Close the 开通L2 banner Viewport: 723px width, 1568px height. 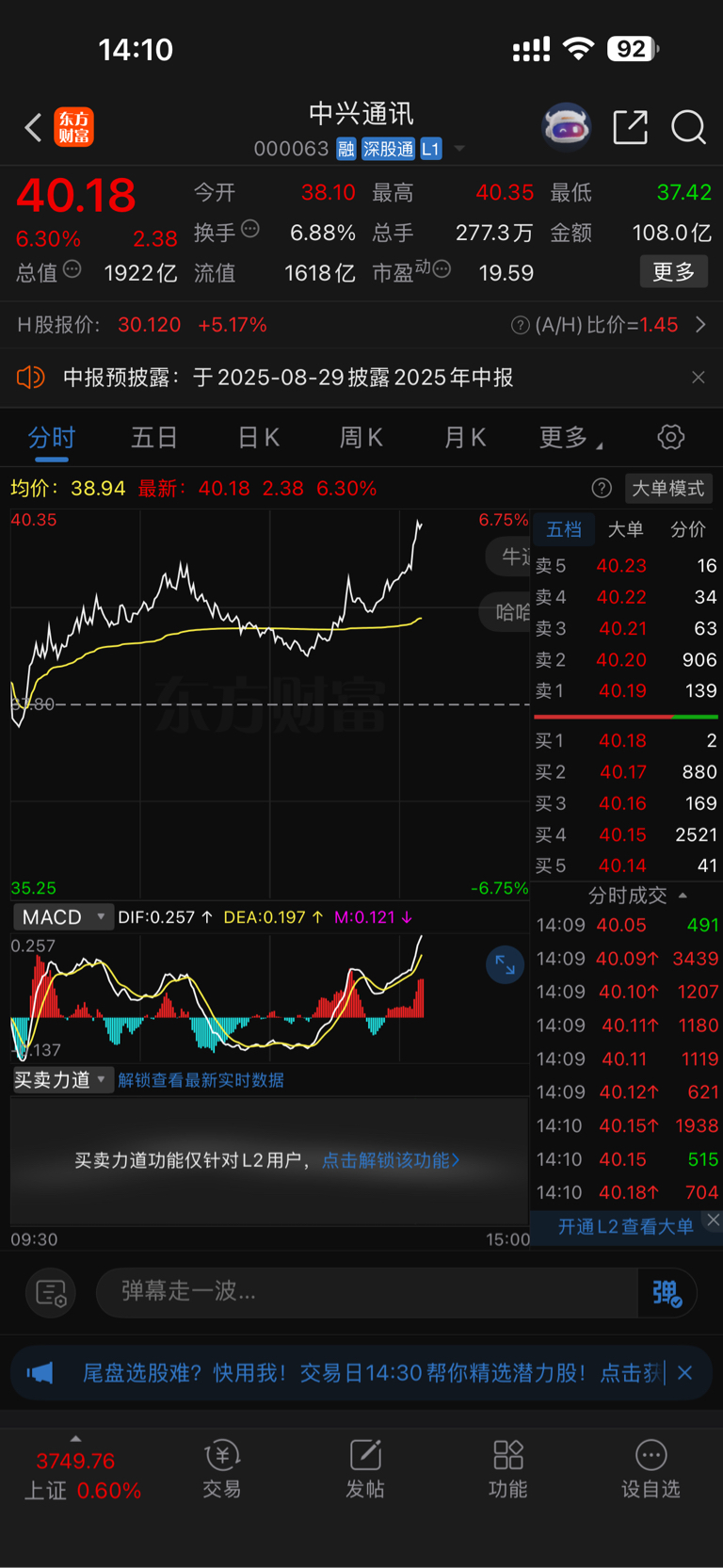tap(714, 1220)
